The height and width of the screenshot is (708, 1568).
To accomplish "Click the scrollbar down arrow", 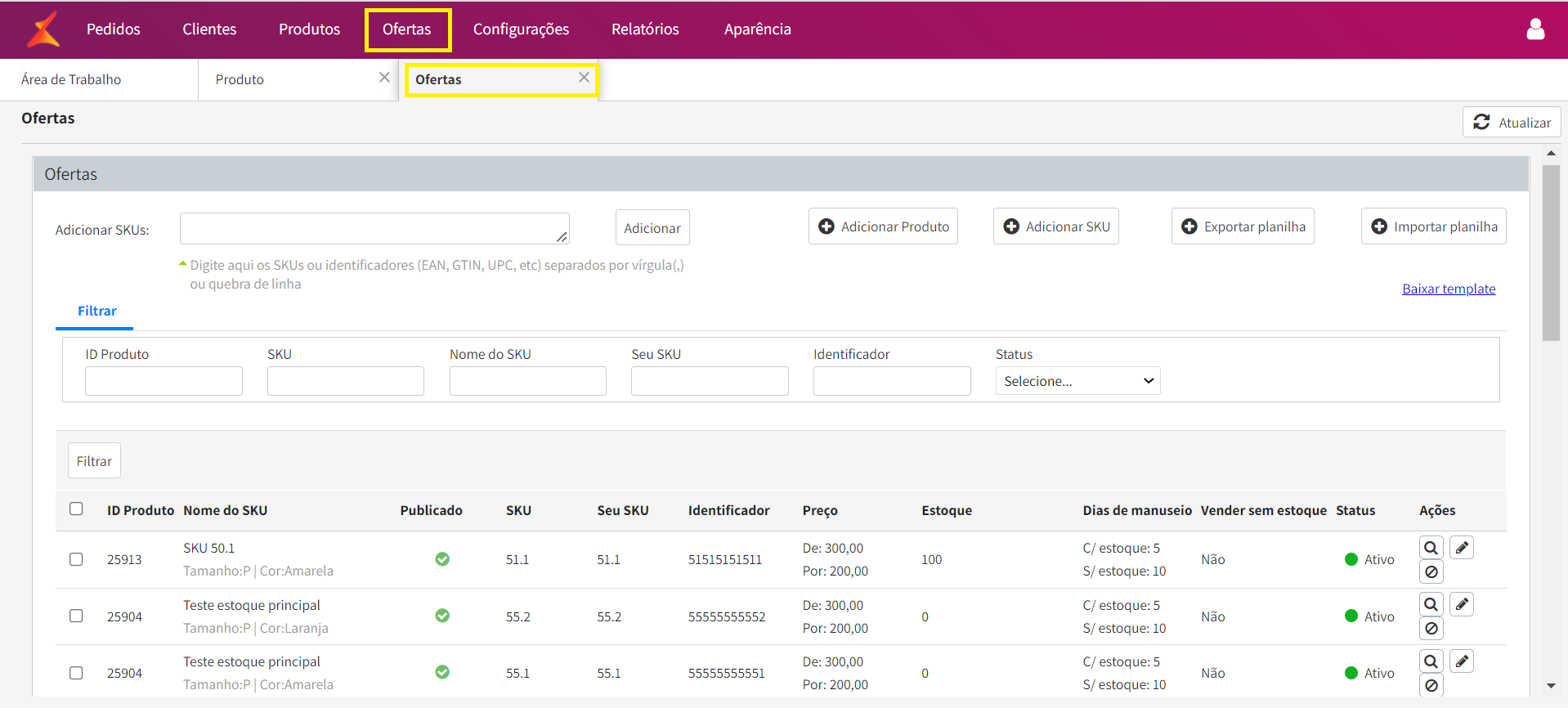I will pyautogui.click(x=1551, y=686).
